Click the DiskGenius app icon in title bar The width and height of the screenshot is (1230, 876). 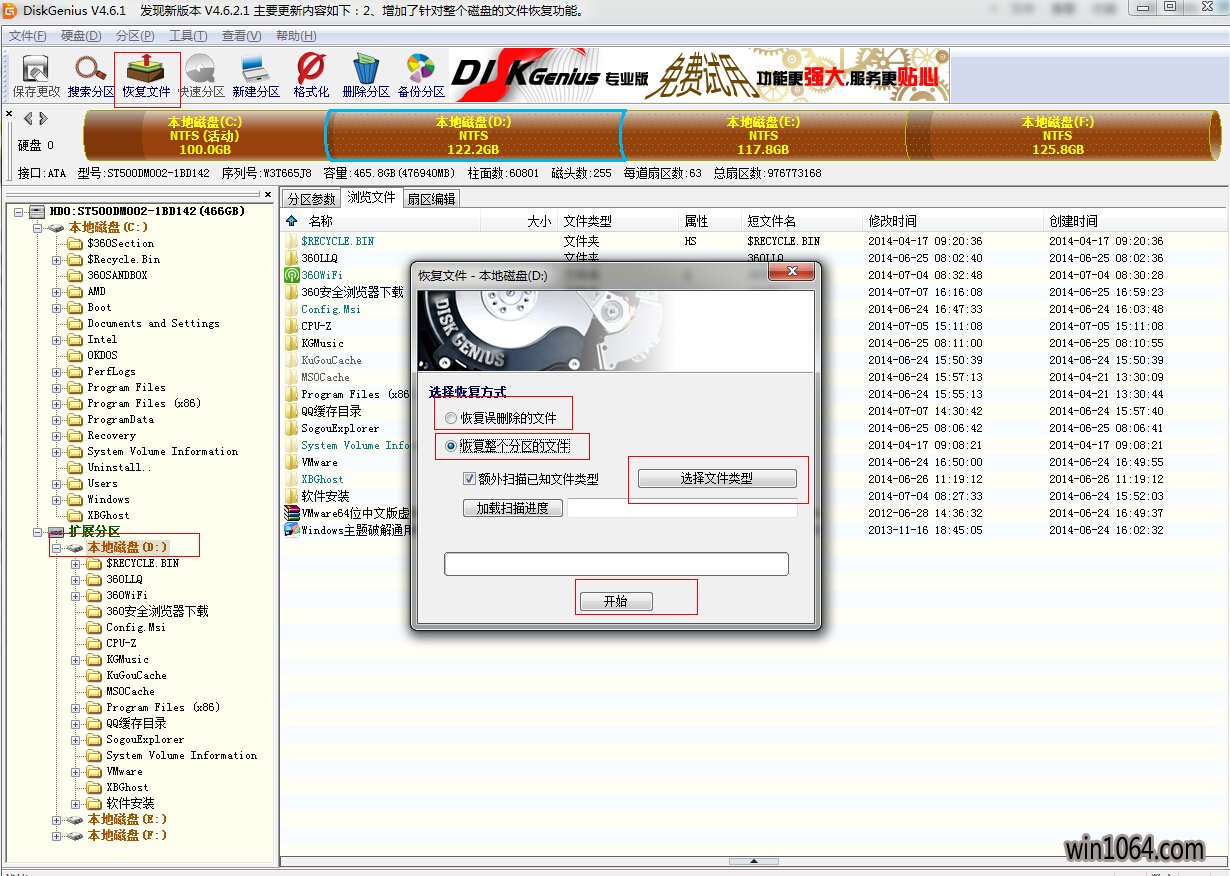11,10
